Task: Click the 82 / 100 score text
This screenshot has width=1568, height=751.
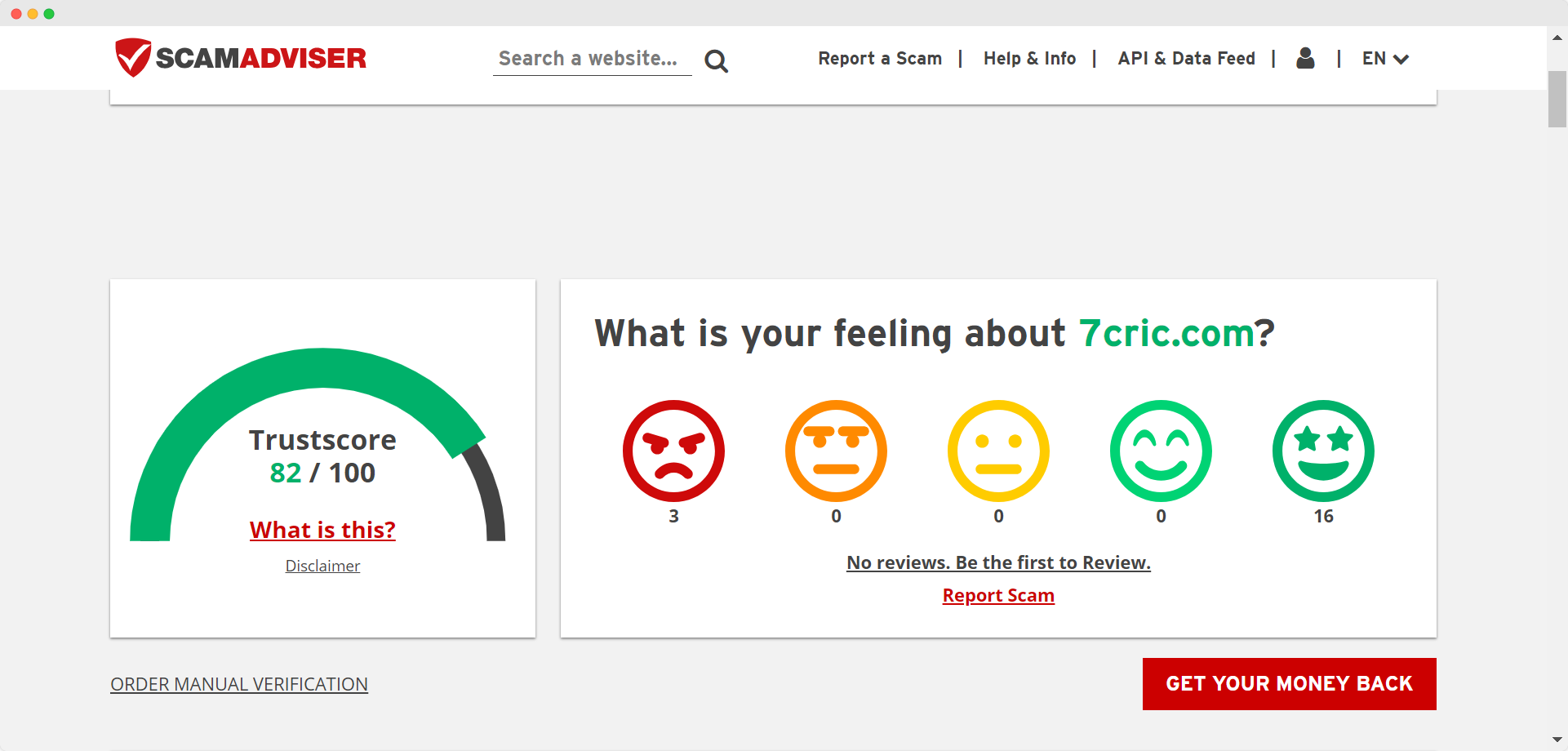Action: [x=322, y=473]
